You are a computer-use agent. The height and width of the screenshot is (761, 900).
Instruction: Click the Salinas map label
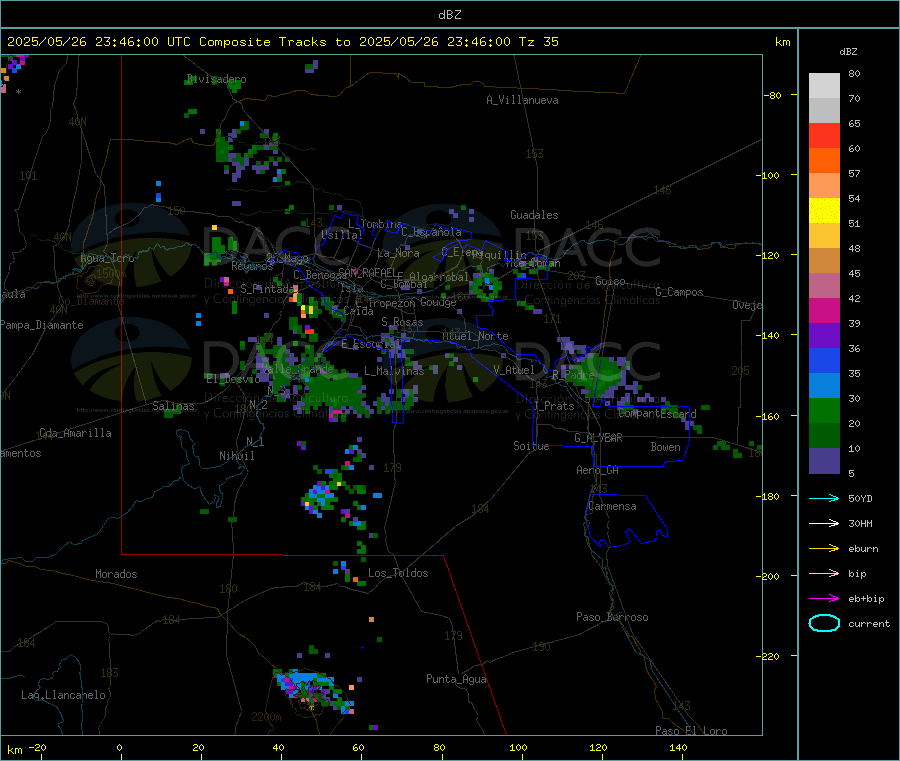pyautogui.click(x=173, y=406)
